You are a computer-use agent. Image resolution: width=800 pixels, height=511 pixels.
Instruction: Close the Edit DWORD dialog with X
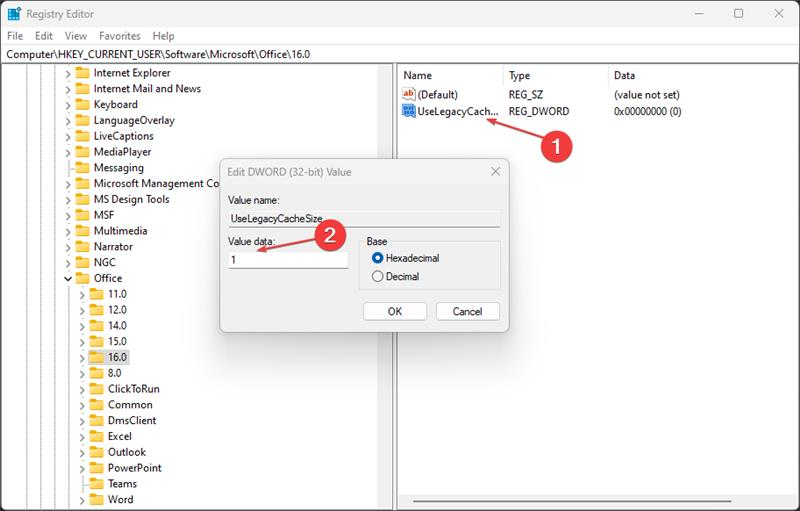pyautogui.click(x=495, y=172)
